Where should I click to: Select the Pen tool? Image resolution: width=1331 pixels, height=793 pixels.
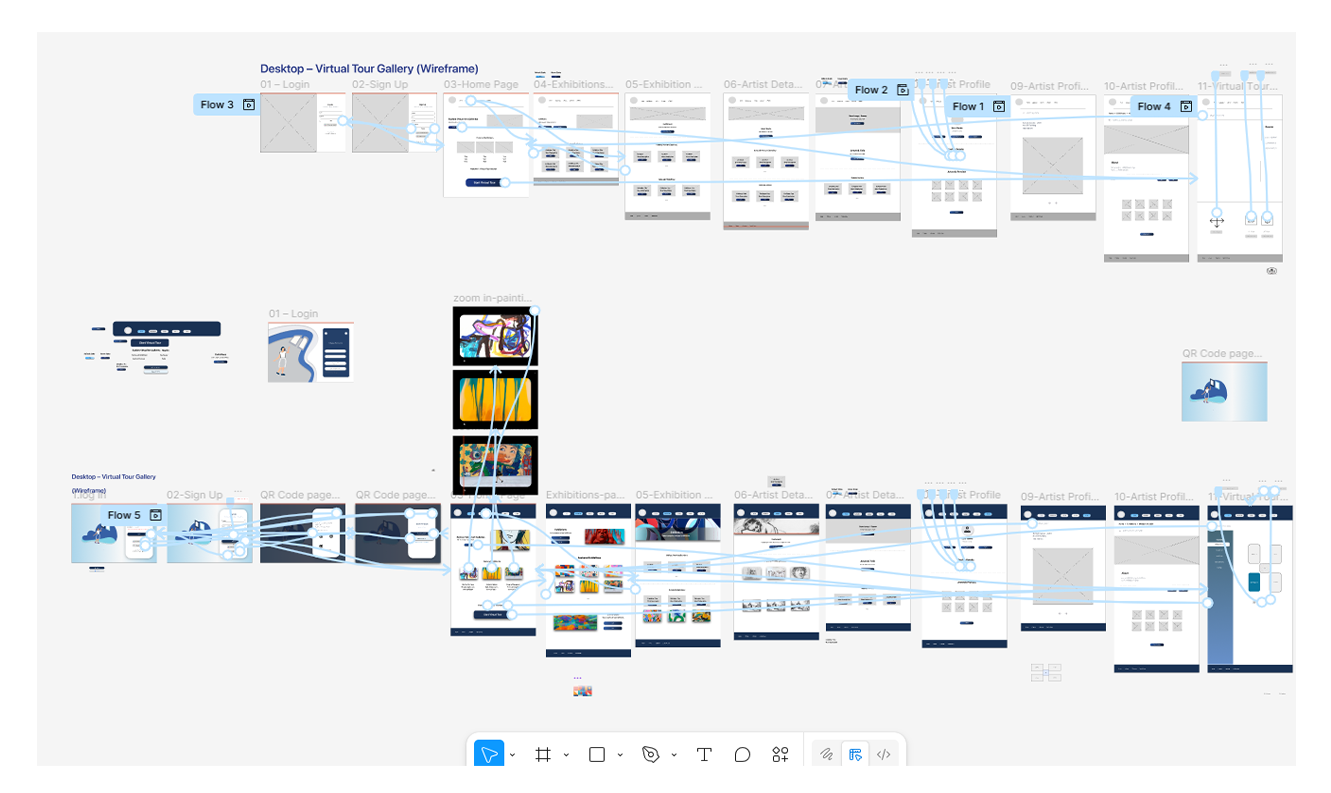click(651, 755)
